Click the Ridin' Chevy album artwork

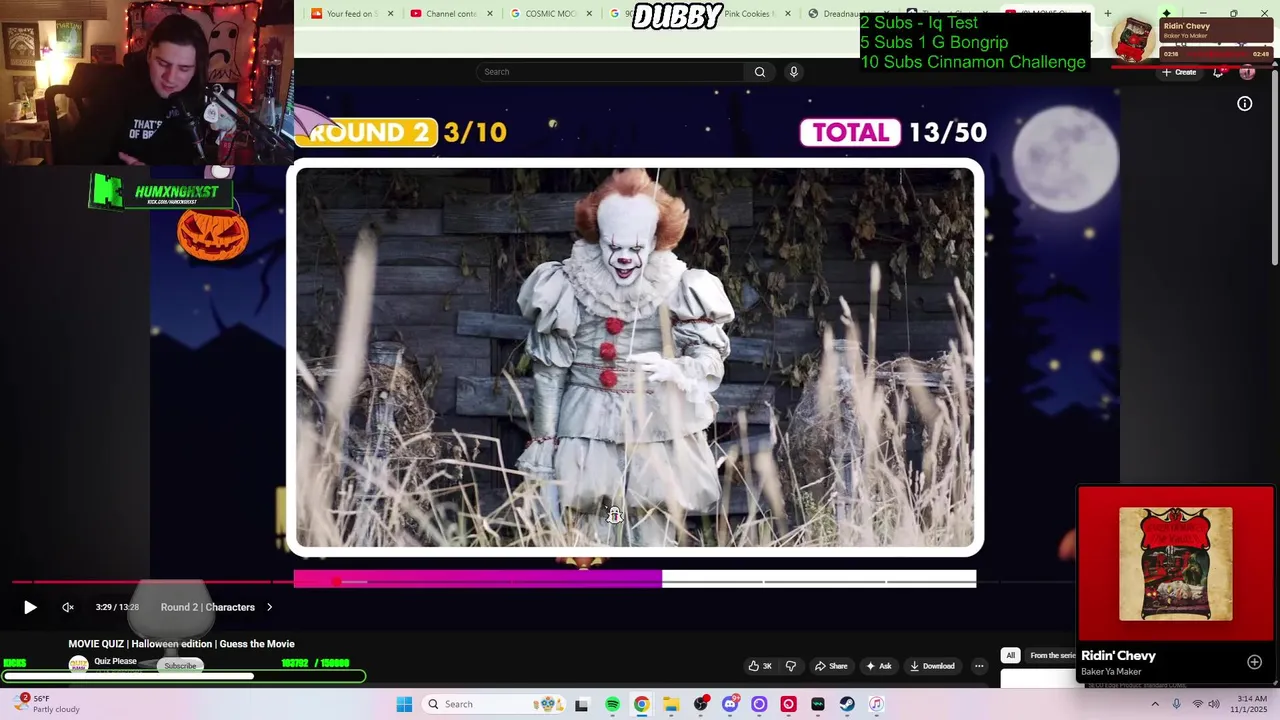[1176, 563]
